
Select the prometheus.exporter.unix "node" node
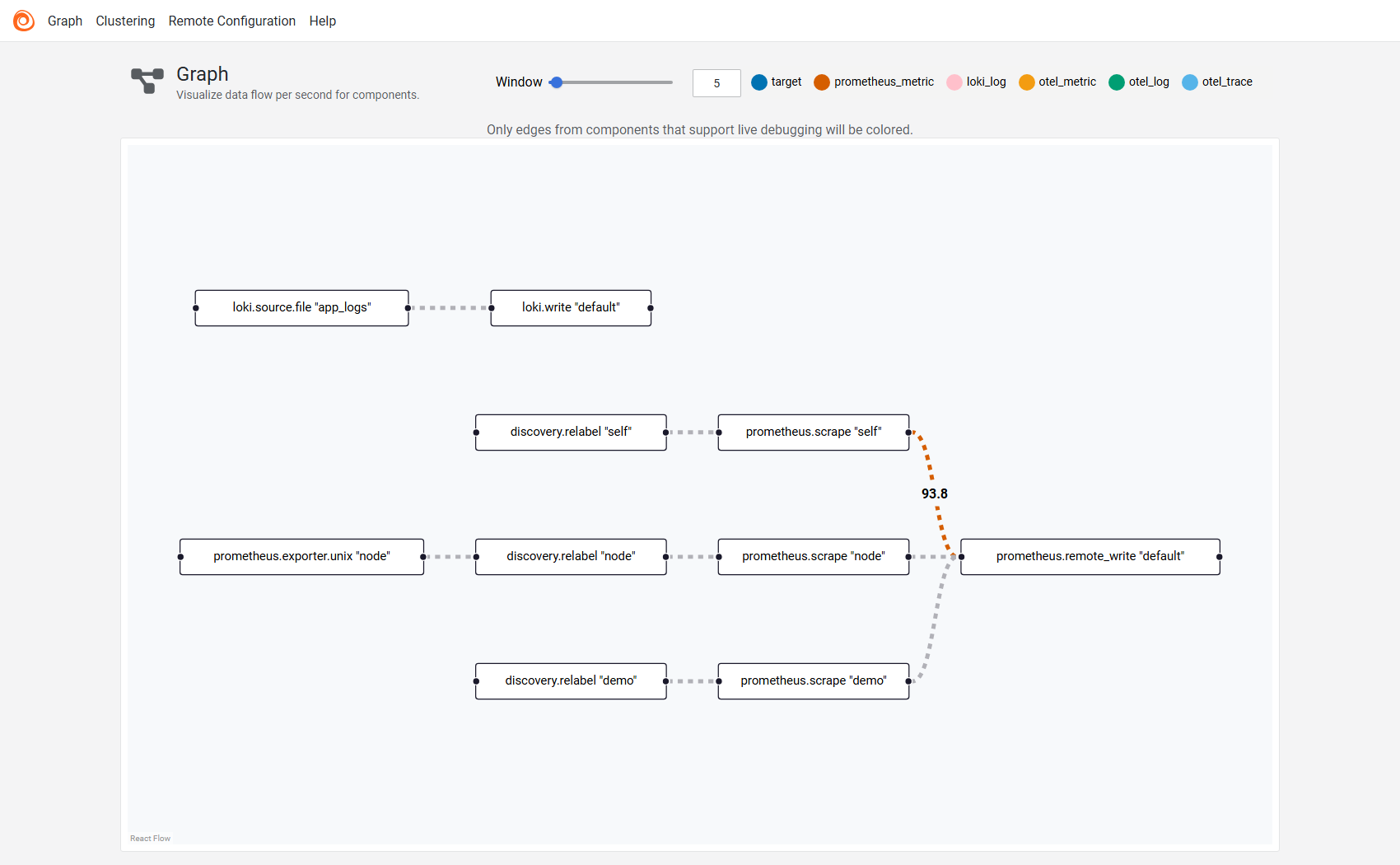coord(301,557)
